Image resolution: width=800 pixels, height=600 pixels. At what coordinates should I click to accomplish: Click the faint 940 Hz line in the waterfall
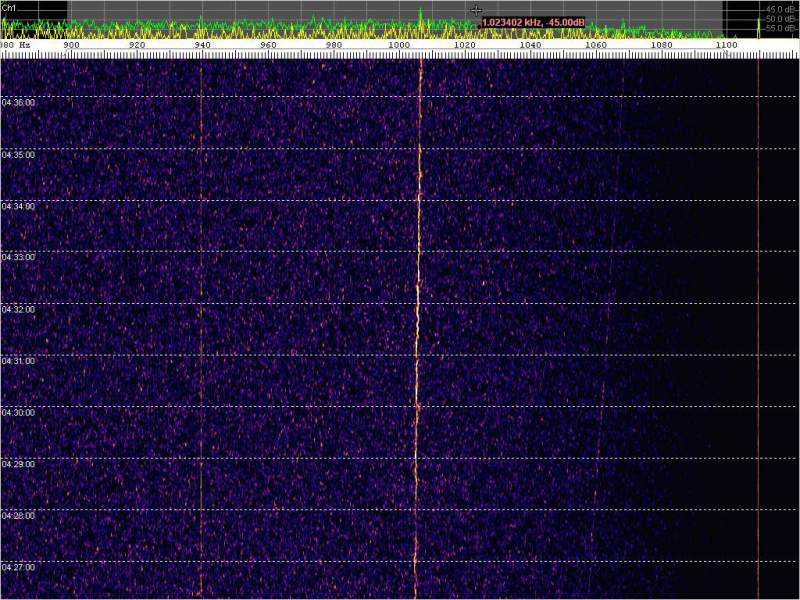click(x=201, y=330)
